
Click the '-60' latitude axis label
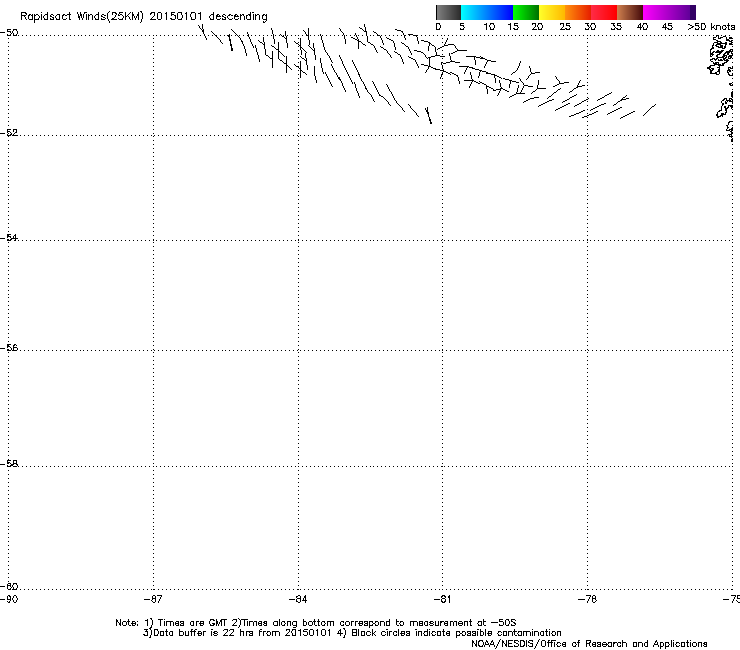pyautogui.click(x=9, y=586)
